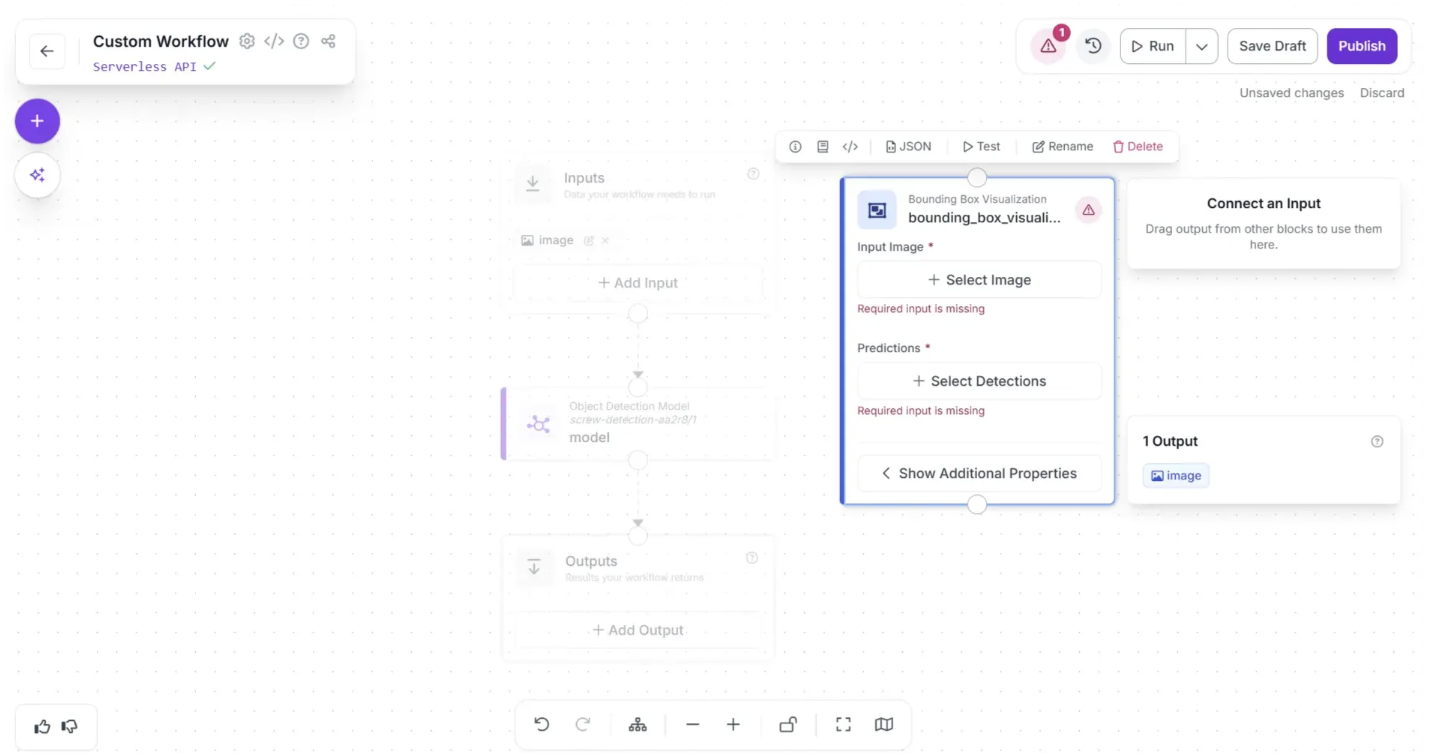Expand Show Additional Properties
Screen dimensions: 1448x756
[x=978, y=473]
